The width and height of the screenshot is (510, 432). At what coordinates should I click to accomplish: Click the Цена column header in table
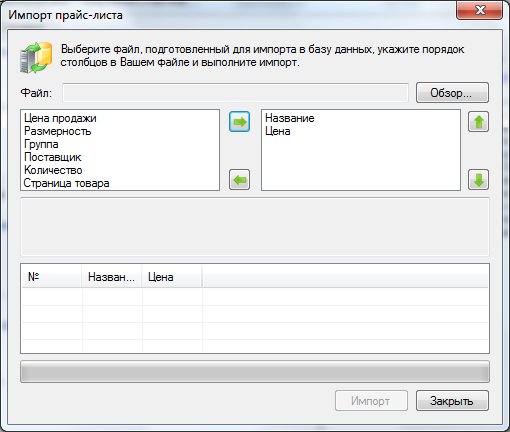(x=171, y=277)
